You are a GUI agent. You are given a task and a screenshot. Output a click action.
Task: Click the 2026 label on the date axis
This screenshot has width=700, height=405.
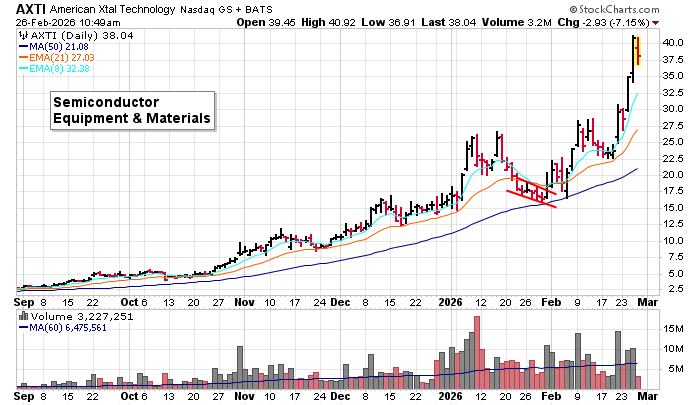tap(446, 300)
